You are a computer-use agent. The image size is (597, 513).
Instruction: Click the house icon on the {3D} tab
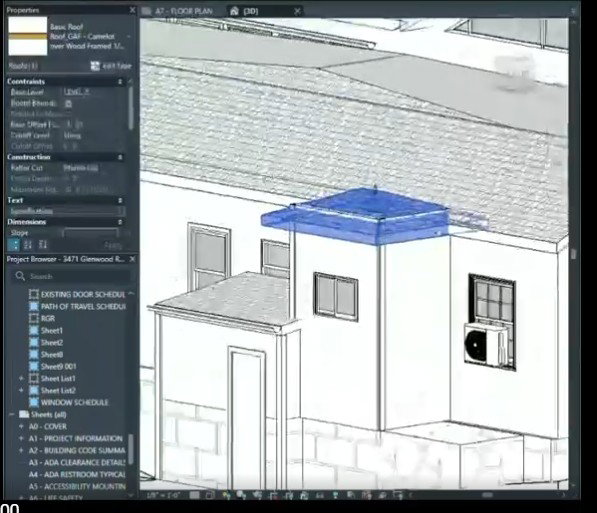click(x=234, y=11)
